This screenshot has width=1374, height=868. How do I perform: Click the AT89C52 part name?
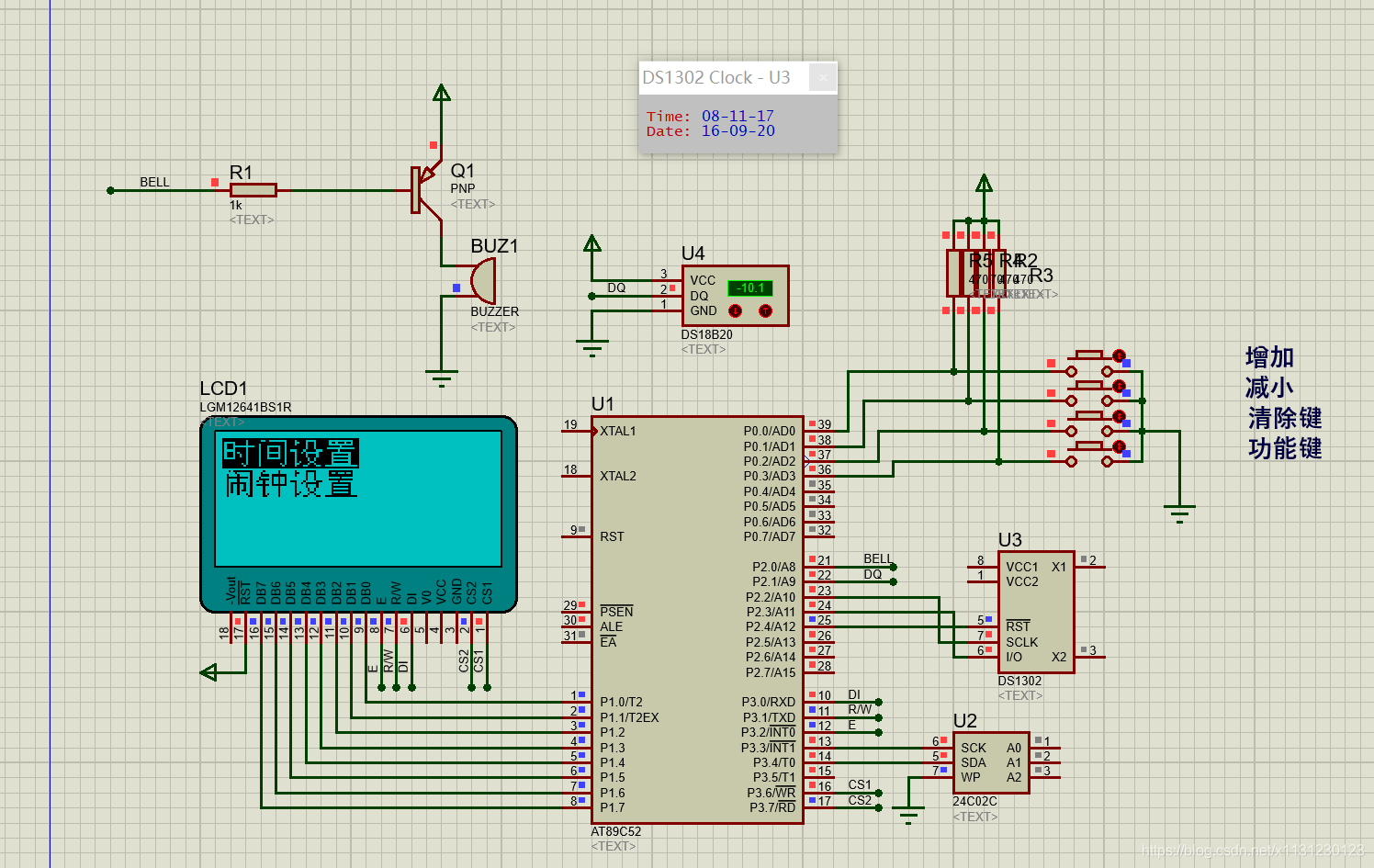[x=616, y=831]
